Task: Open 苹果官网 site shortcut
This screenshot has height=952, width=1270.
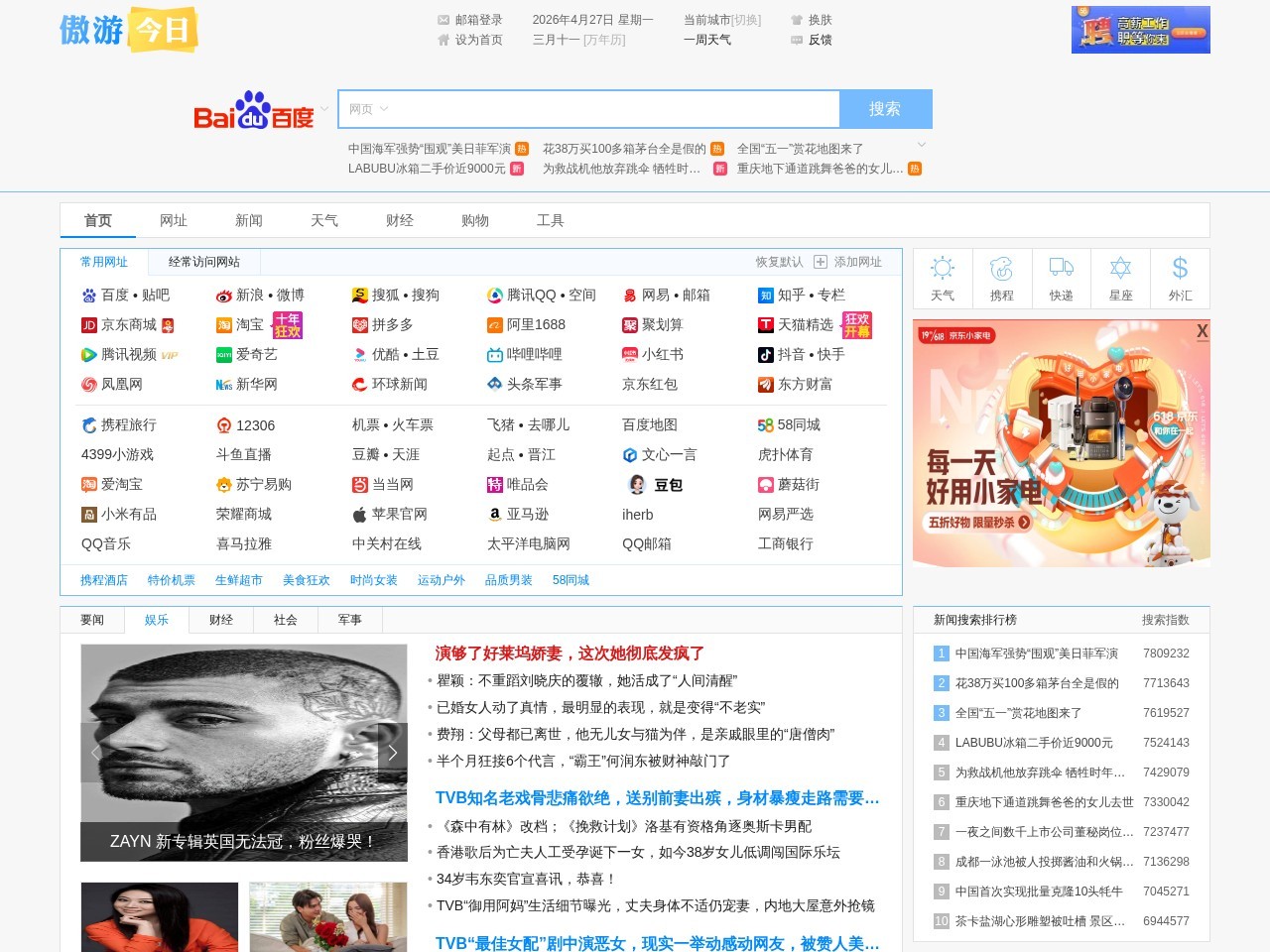Action: (390, 514)
